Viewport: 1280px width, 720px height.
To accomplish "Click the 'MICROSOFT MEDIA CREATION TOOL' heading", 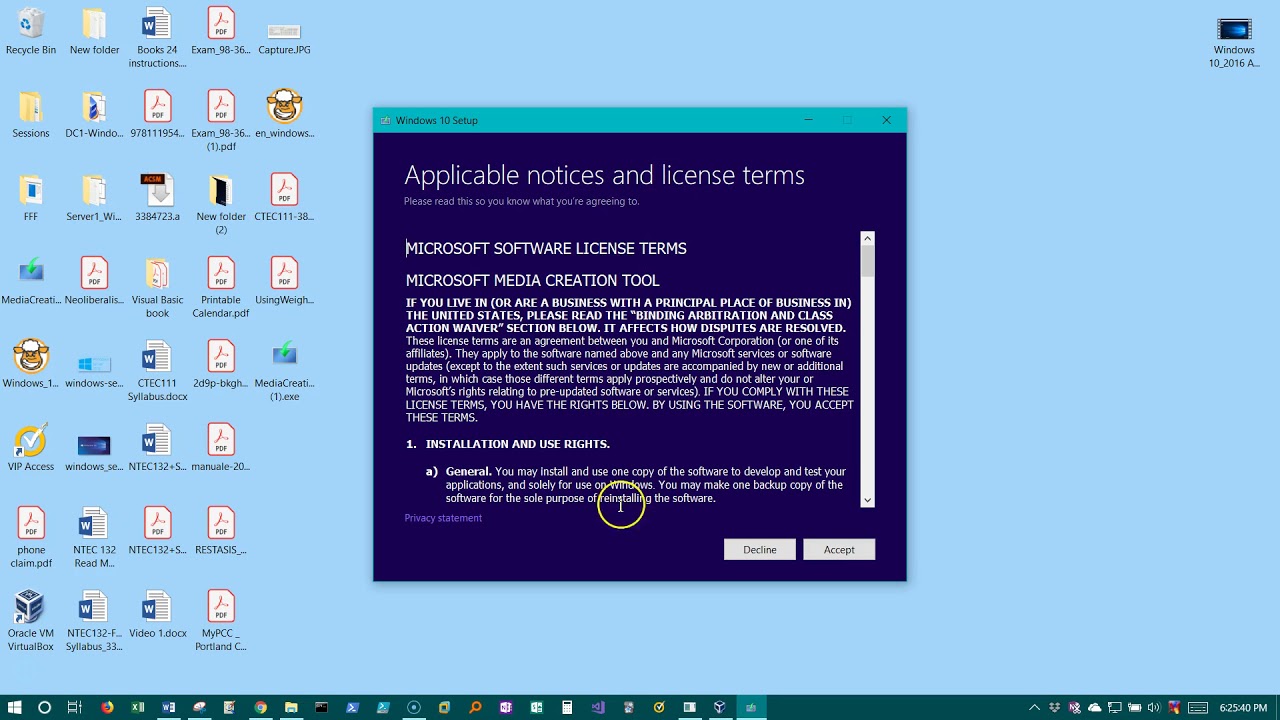I will coord(532,280).
